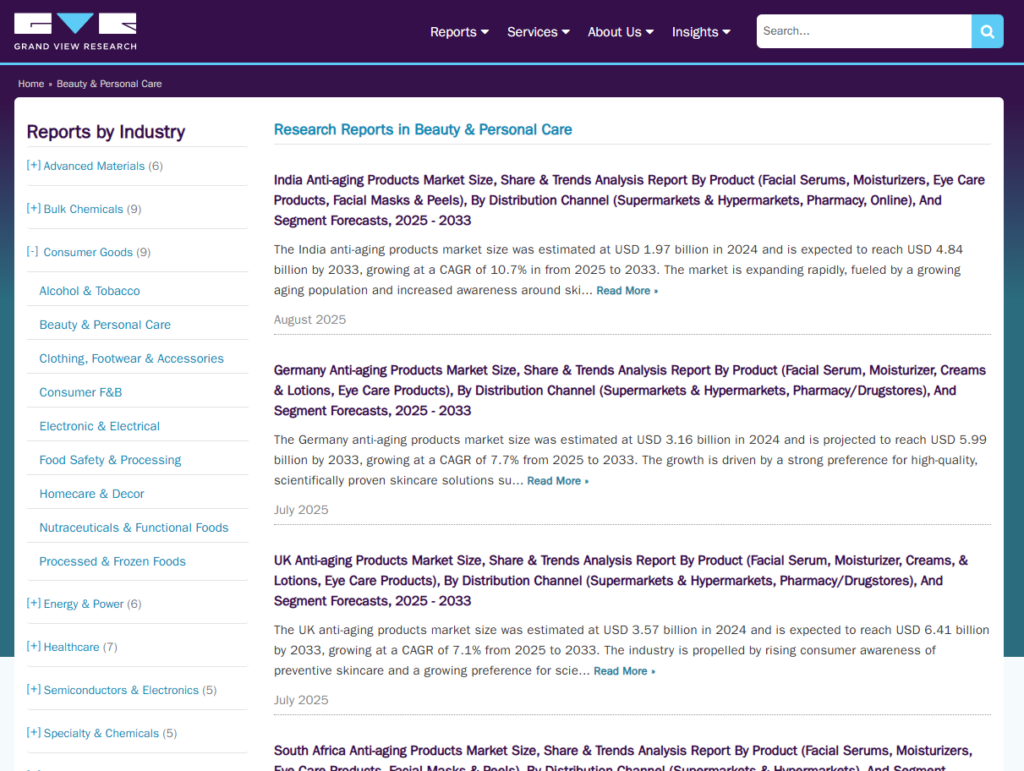Collapse the Consumer Goods category
1024x771 pixels.
click(34, 252)
